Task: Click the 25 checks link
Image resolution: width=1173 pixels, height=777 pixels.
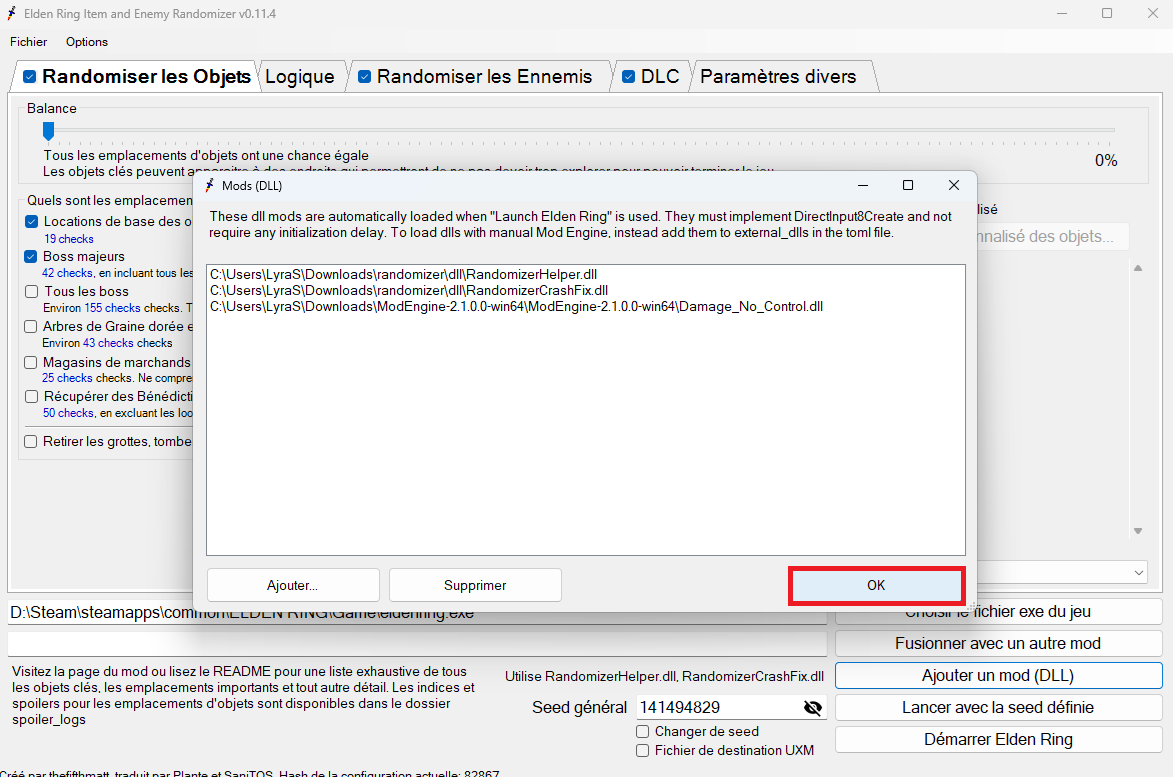Action: tap(67, 378)
